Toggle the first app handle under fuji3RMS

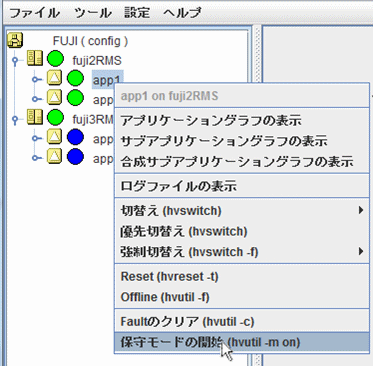pos(35,138)
